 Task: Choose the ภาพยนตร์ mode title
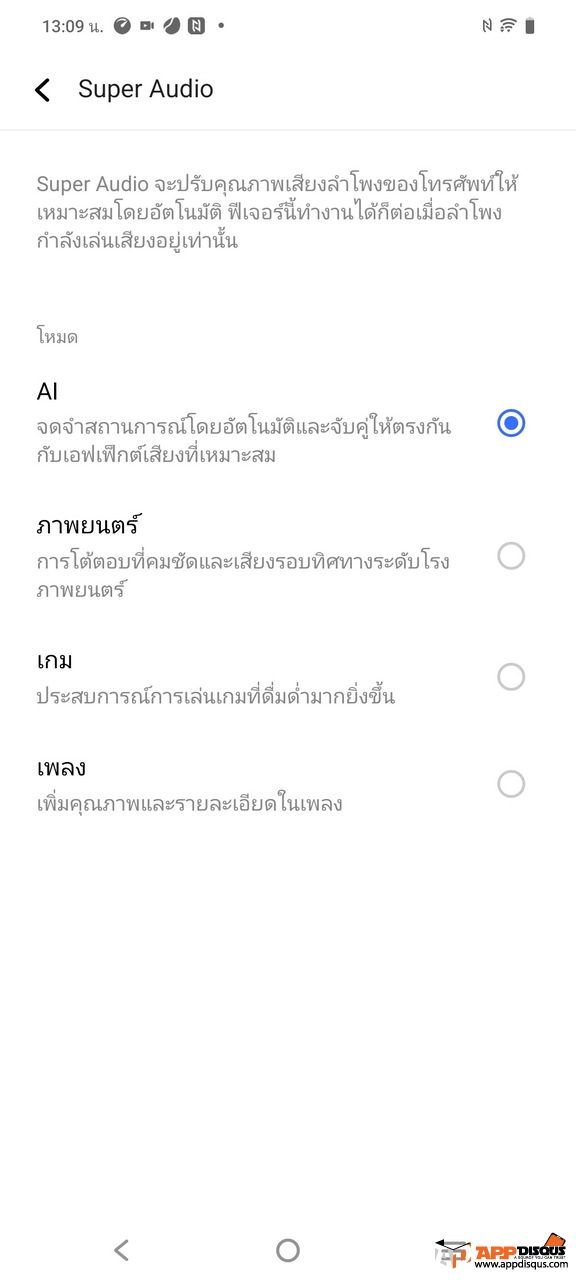point(86,524)
